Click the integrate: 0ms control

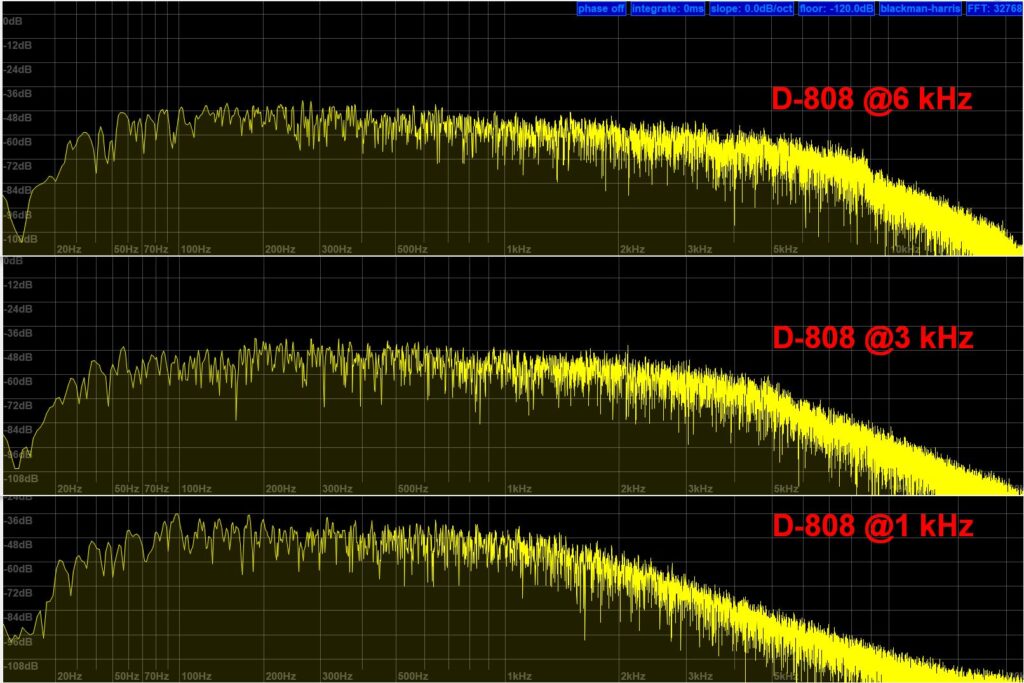point(665,9)
